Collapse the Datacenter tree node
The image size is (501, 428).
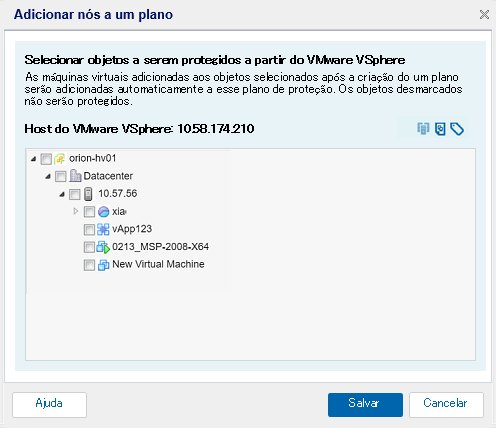tap(48, 176)
